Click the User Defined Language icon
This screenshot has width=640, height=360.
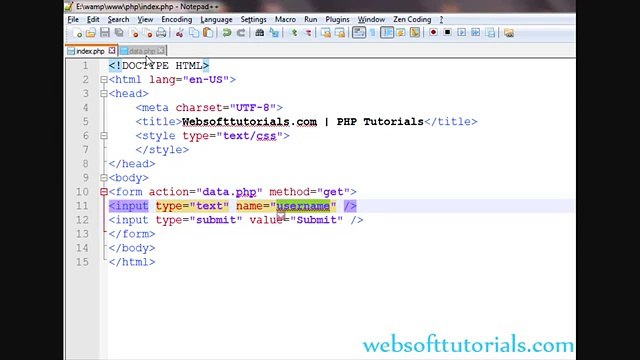pos(401,33)
